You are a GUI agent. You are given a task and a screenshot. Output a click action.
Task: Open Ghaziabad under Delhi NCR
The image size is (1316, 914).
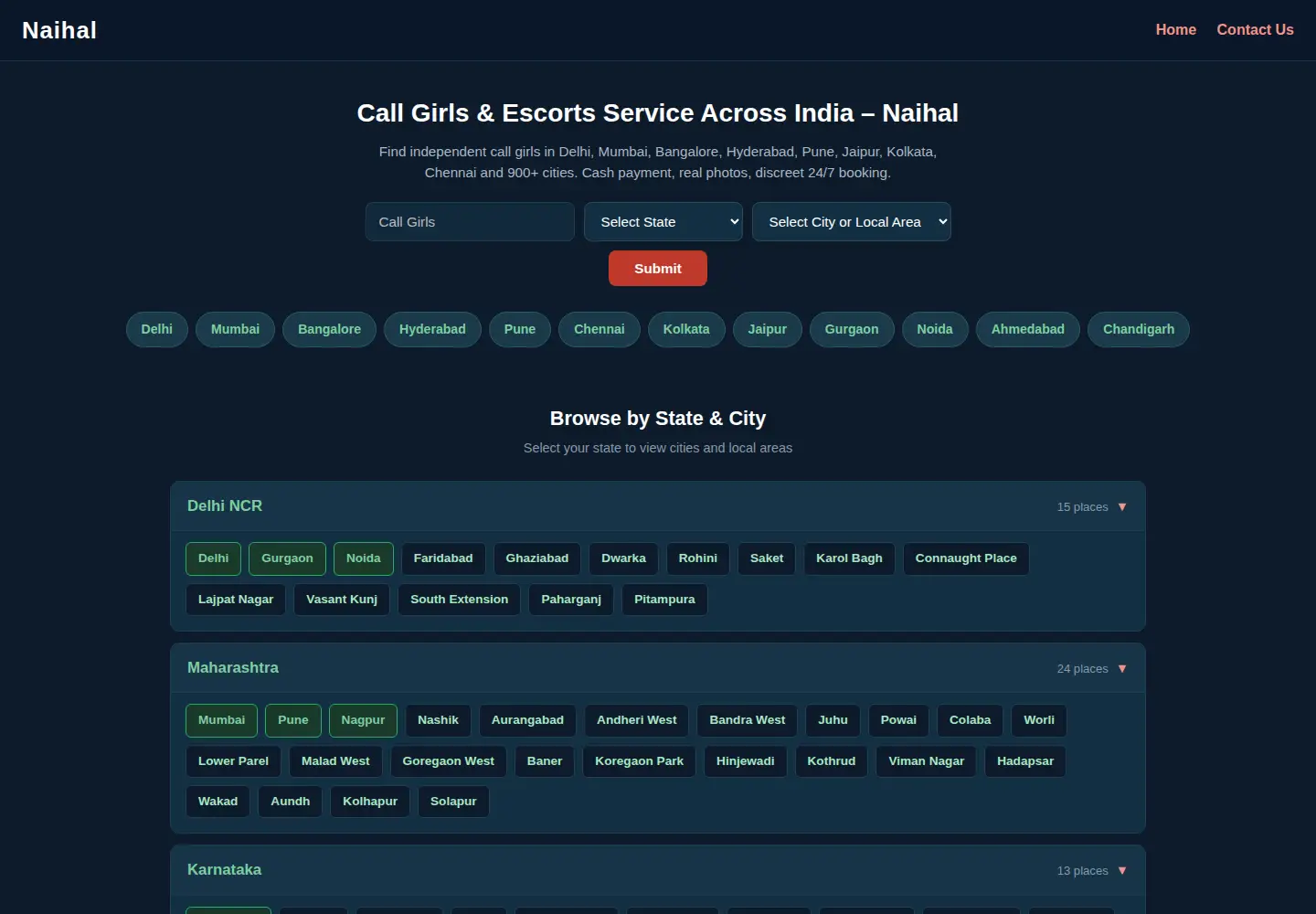(537, 558)
